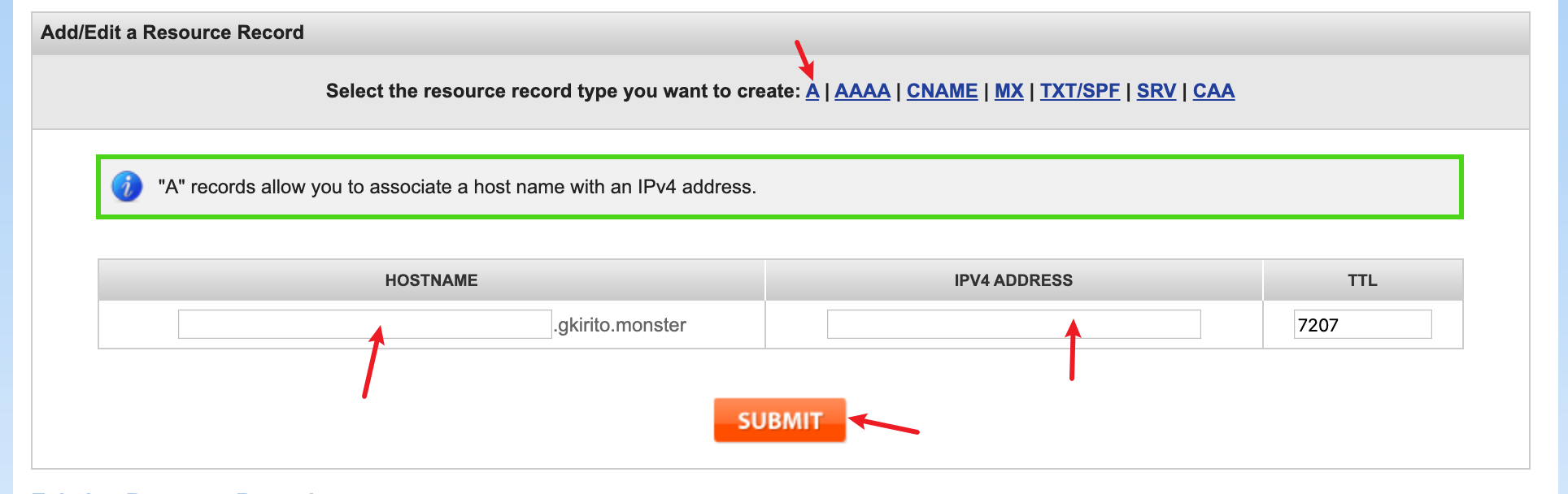Click the .gkirito.monster domain suffix
This screenshot has width=1568, height=494.
click(621, 325)
